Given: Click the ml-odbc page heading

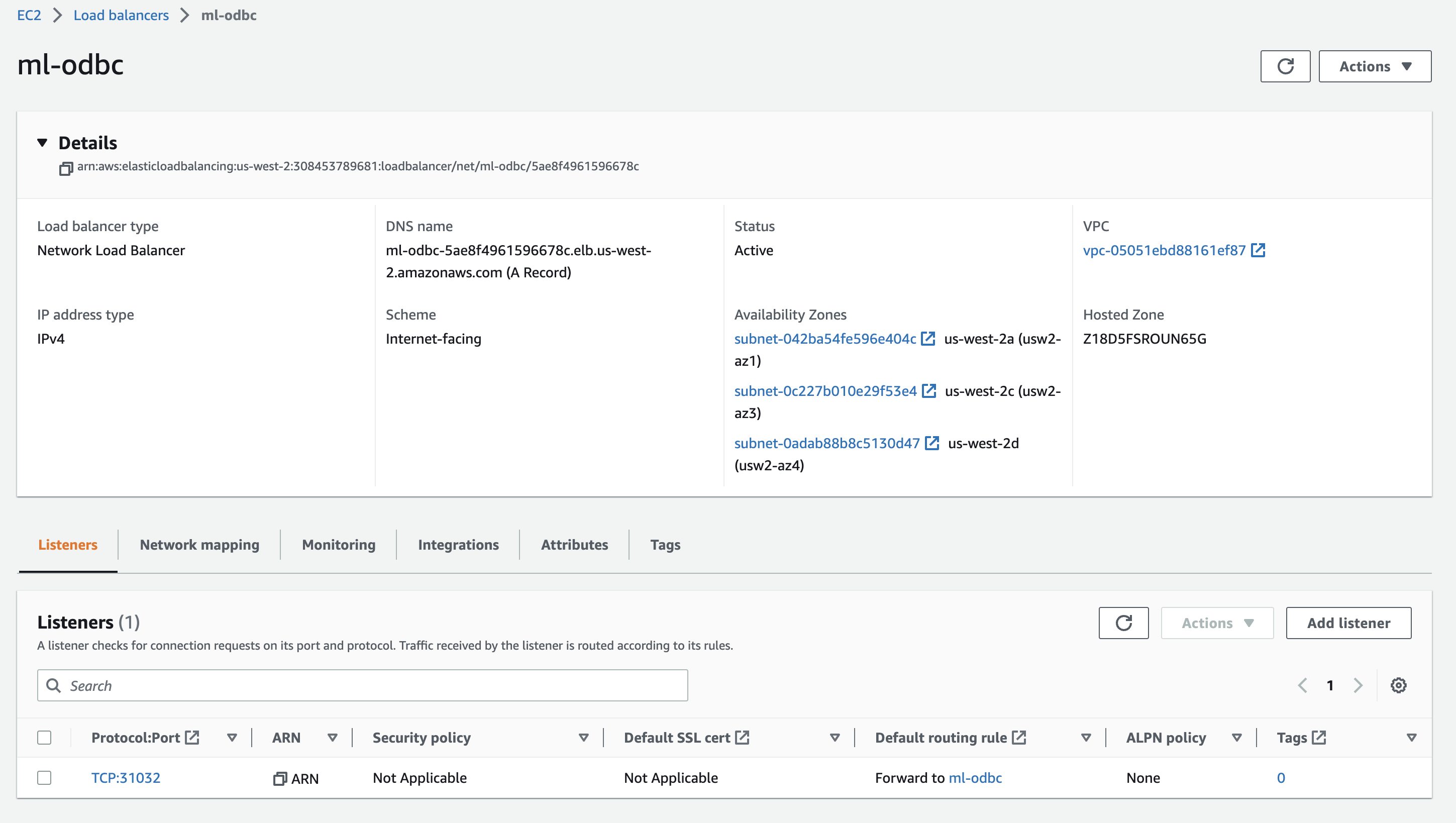Looking at the screenshot, I should [70, 64].
